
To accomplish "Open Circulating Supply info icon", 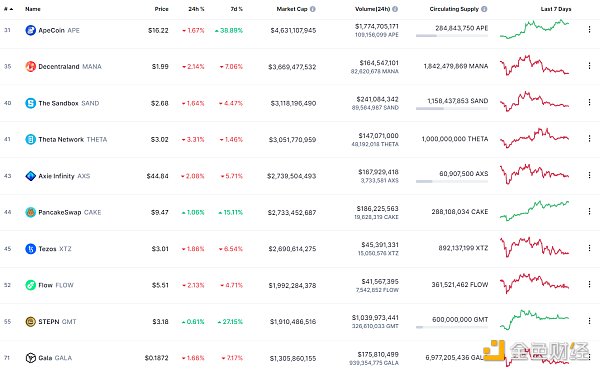I will tap(484, 9).
